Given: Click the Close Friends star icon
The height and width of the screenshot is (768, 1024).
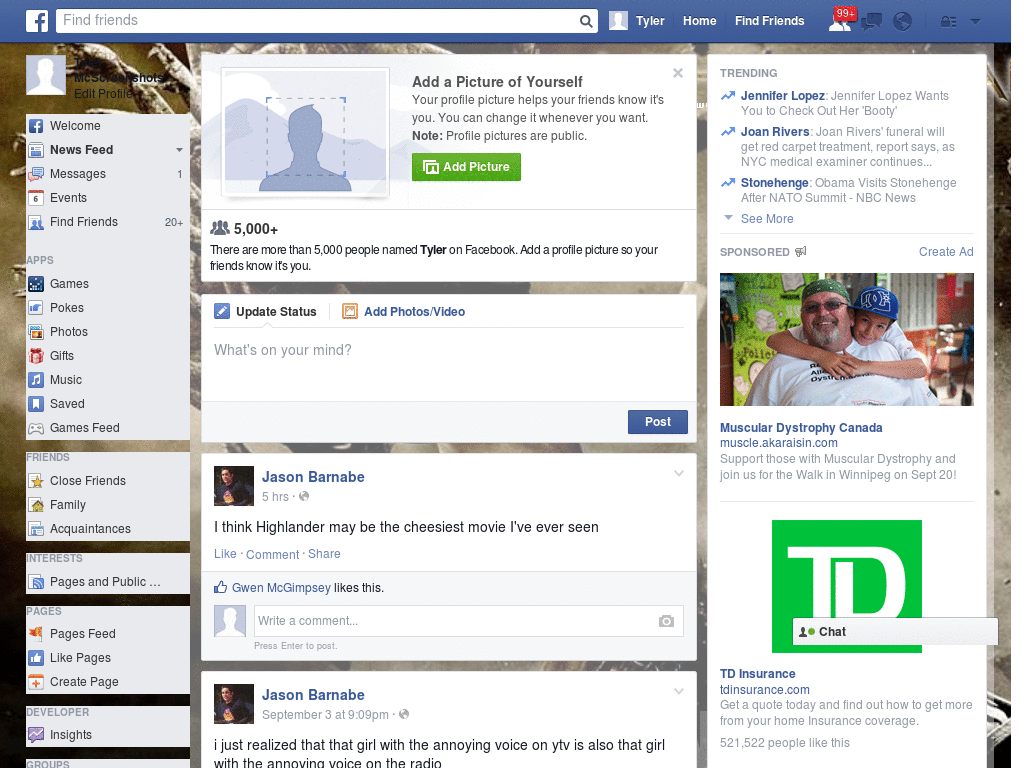Looking at the screenshot, I should pyautogui.click(x=36, y=481).
